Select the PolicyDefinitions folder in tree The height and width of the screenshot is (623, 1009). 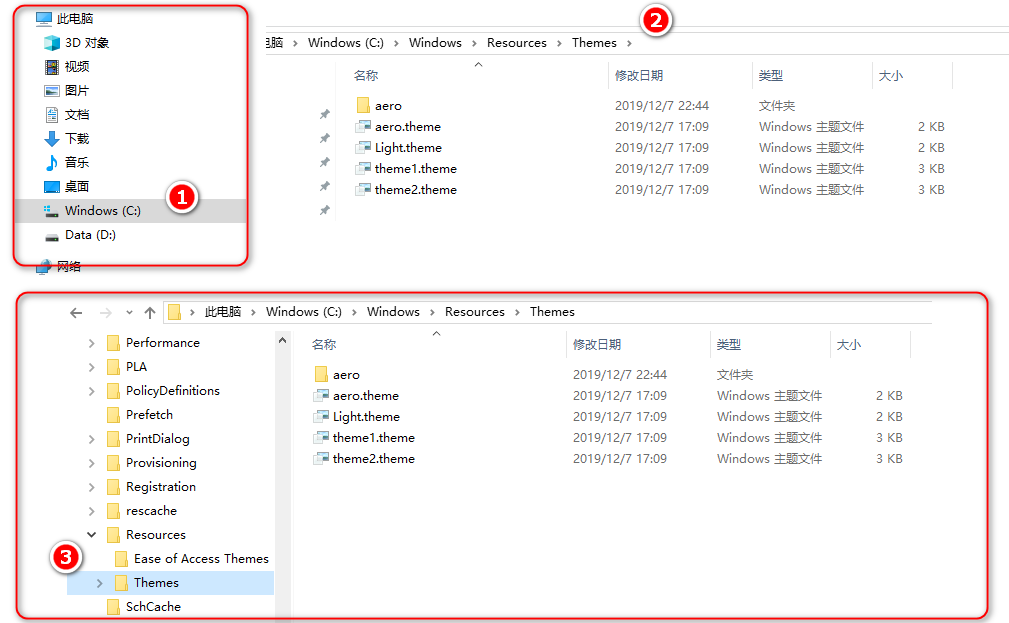[172, 391]
